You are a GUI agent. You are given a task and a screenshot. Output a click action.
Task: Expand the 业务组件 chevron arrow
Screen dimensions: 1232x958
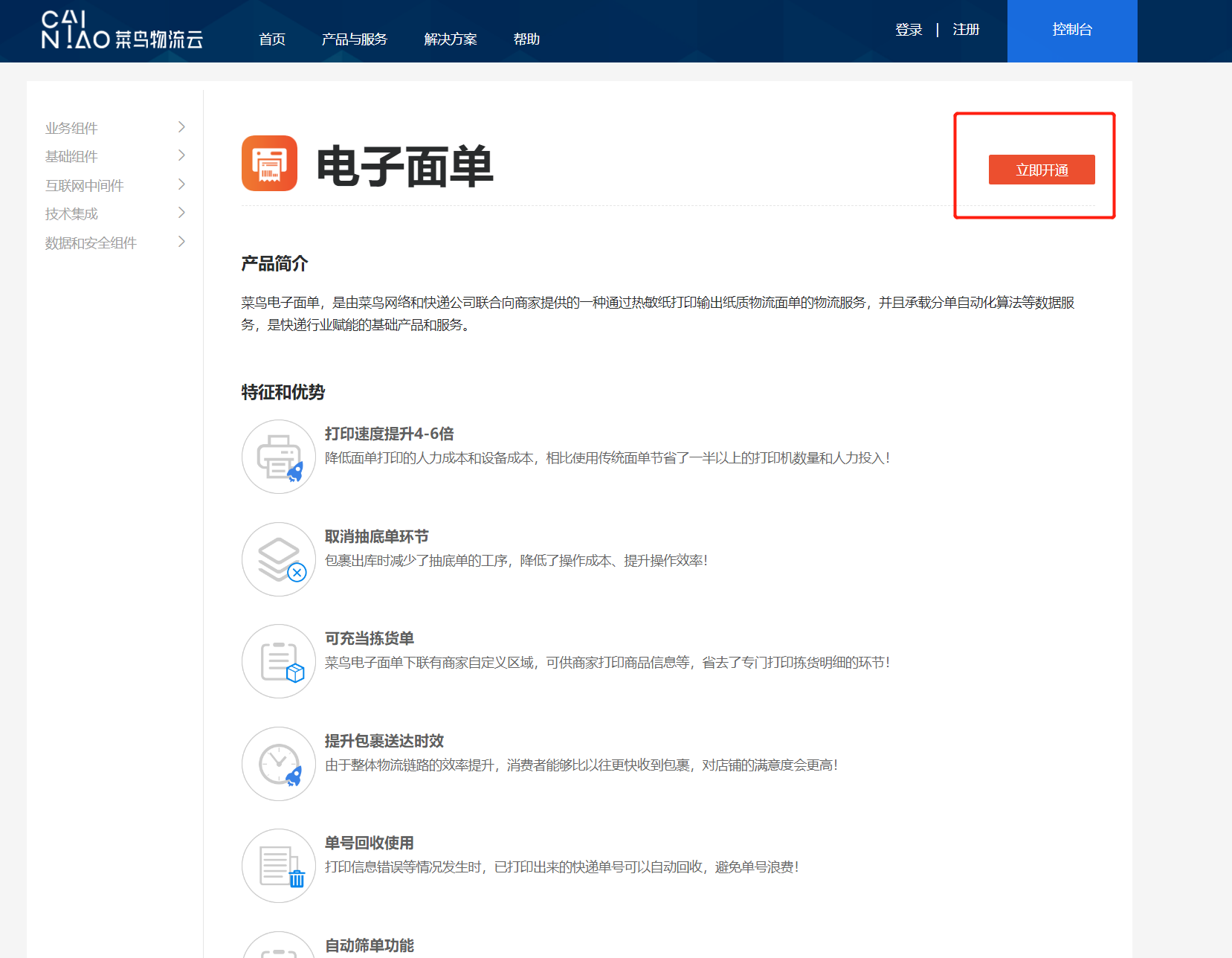pyautogui.click(x=181, y=127)
